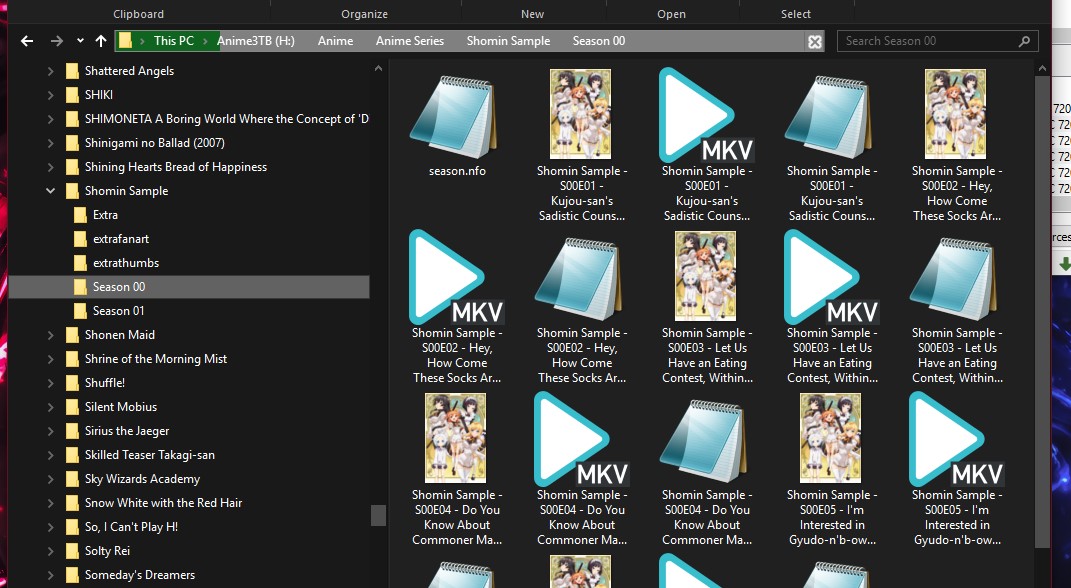Select Snow White with the Red Hair
1071x588 pixels.
coord(163,503)
